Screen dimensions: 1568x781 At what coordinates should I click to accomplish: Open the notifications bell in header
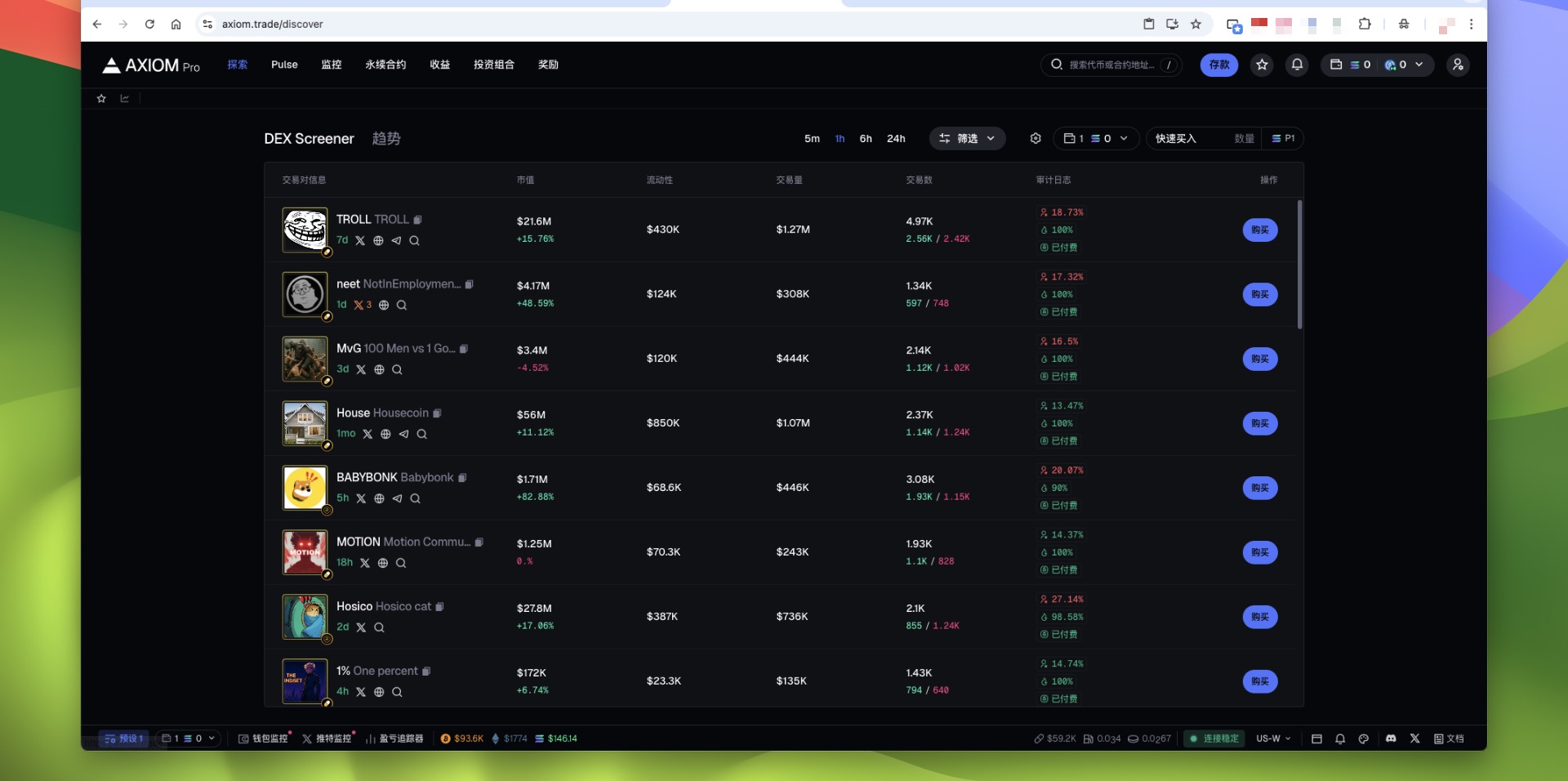pos(1297,65)
